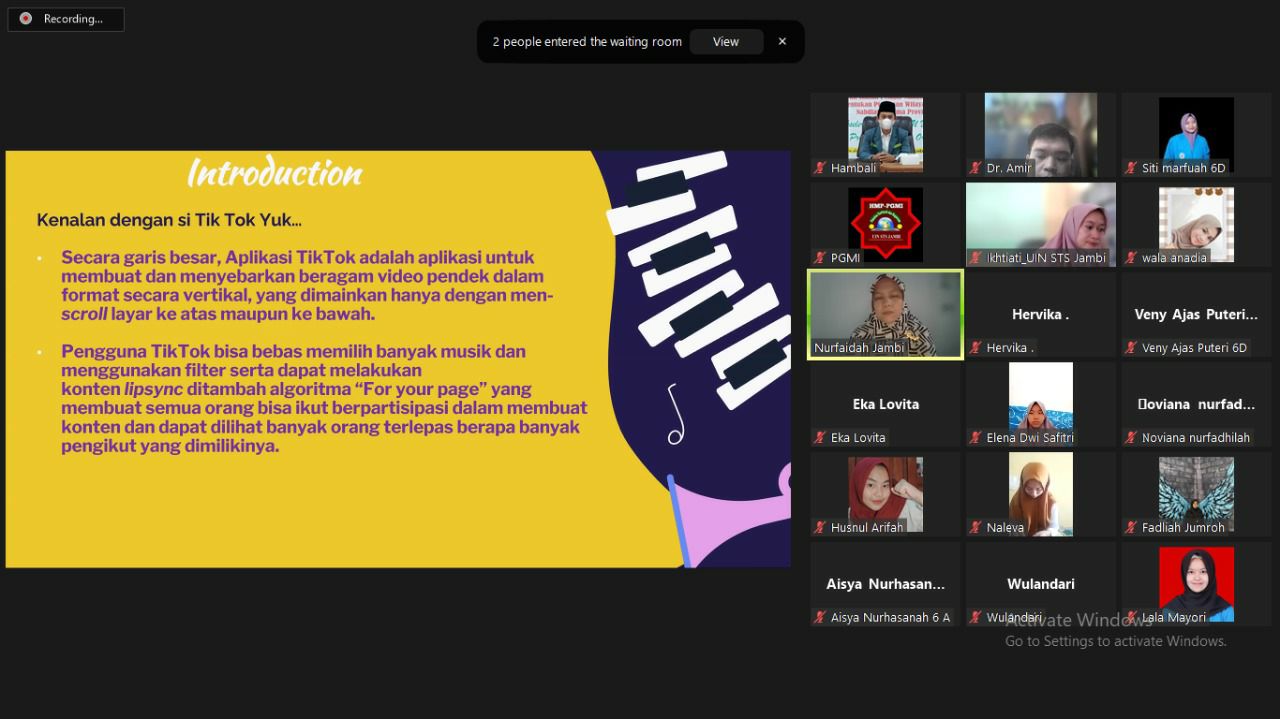Select wala anadia's video tile

point(1196,225)
